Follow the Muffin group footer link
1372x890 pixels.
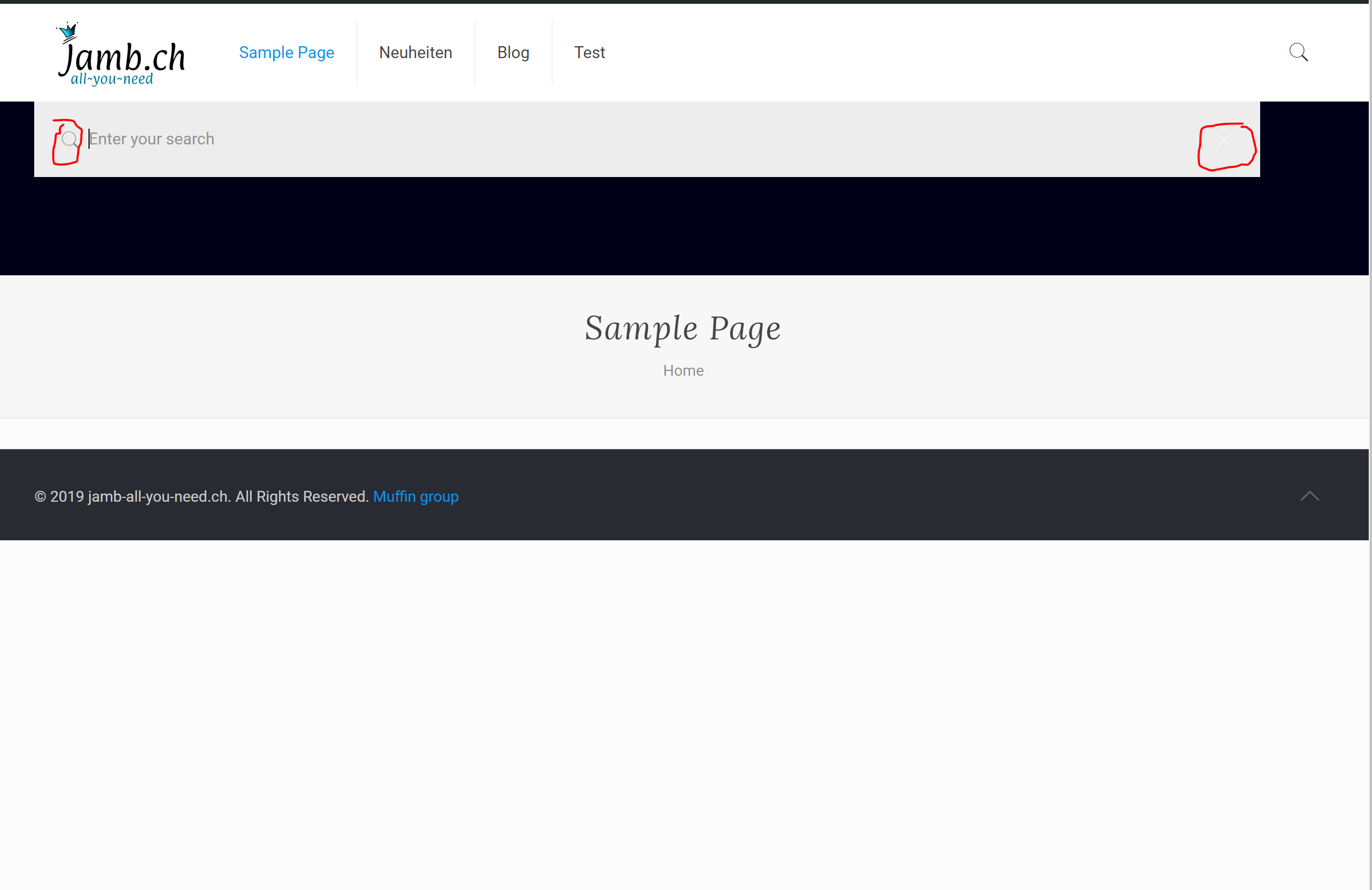click(415, 496)
